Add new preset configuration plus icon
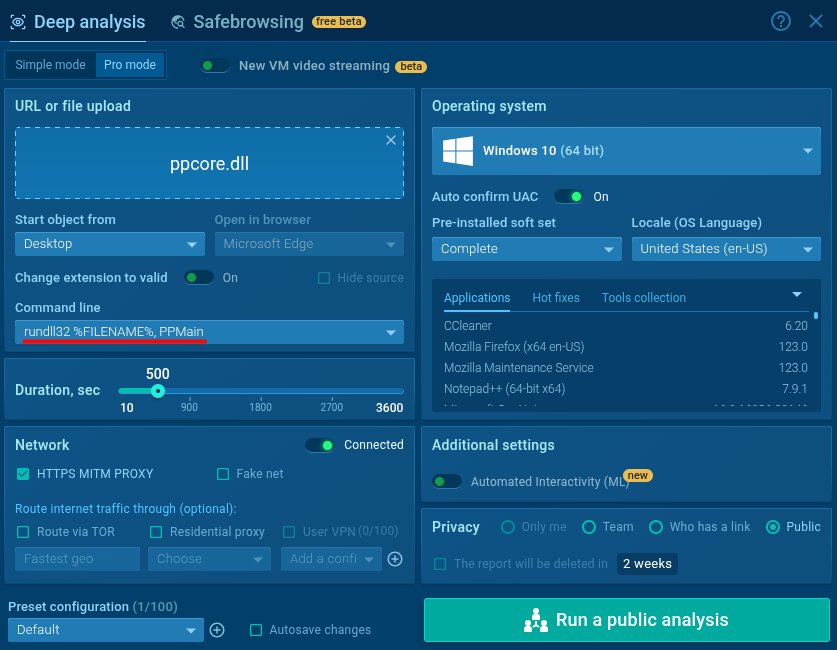837x650 pixels. 217,630
